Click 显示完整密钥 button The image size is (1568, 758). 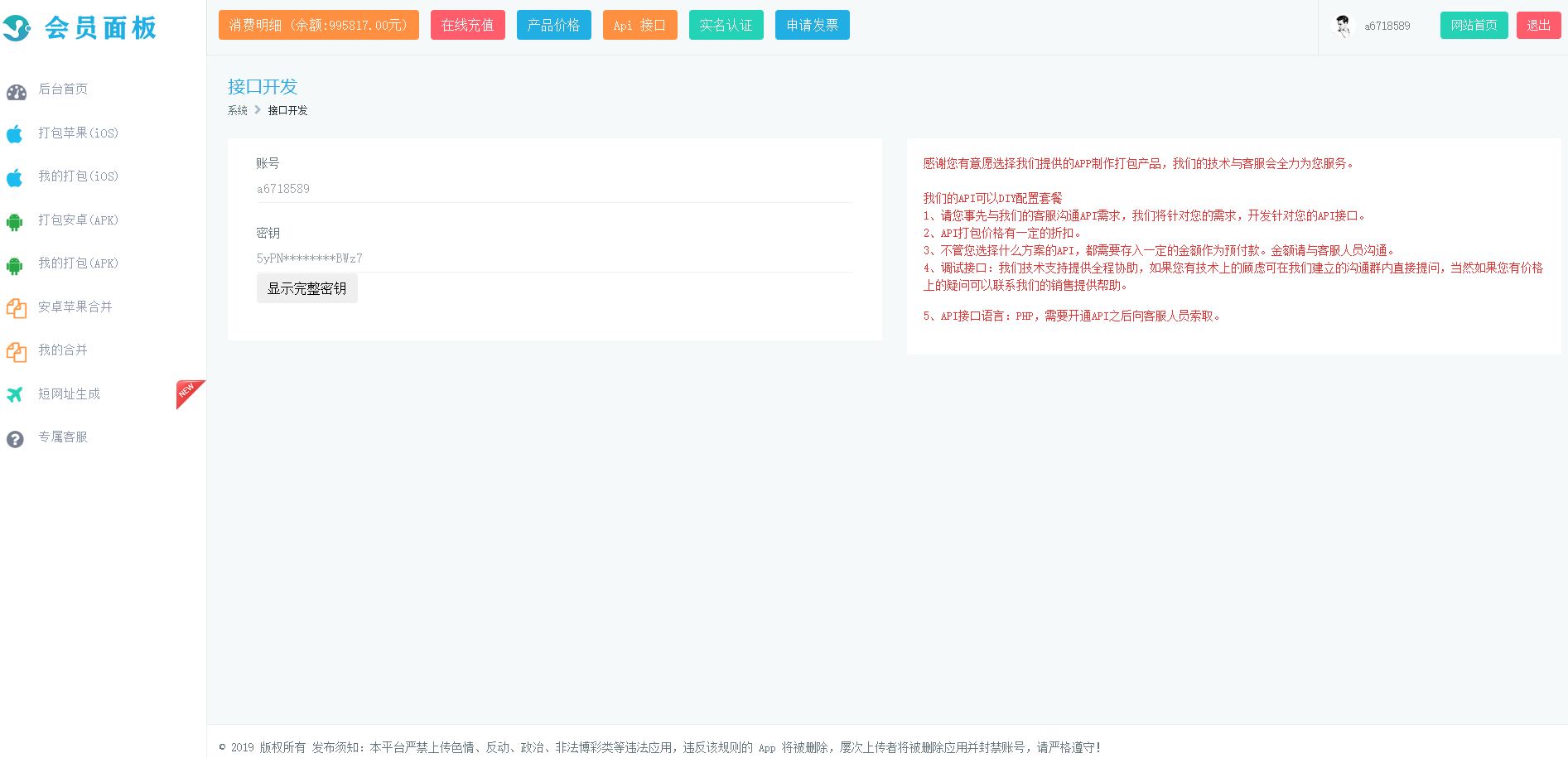307,288
